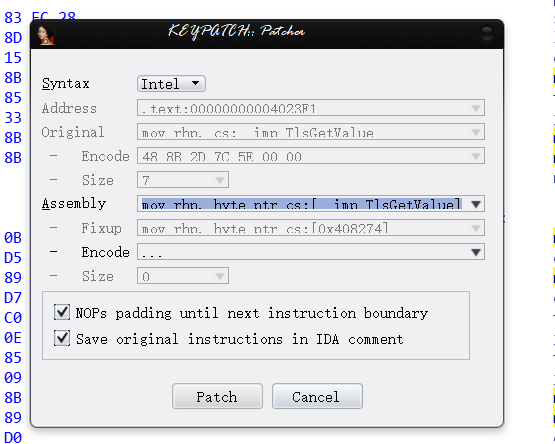The image size is (555, 444).
Task: Click hex byte 0B in background listing
Action: click(x=13, y=238)
